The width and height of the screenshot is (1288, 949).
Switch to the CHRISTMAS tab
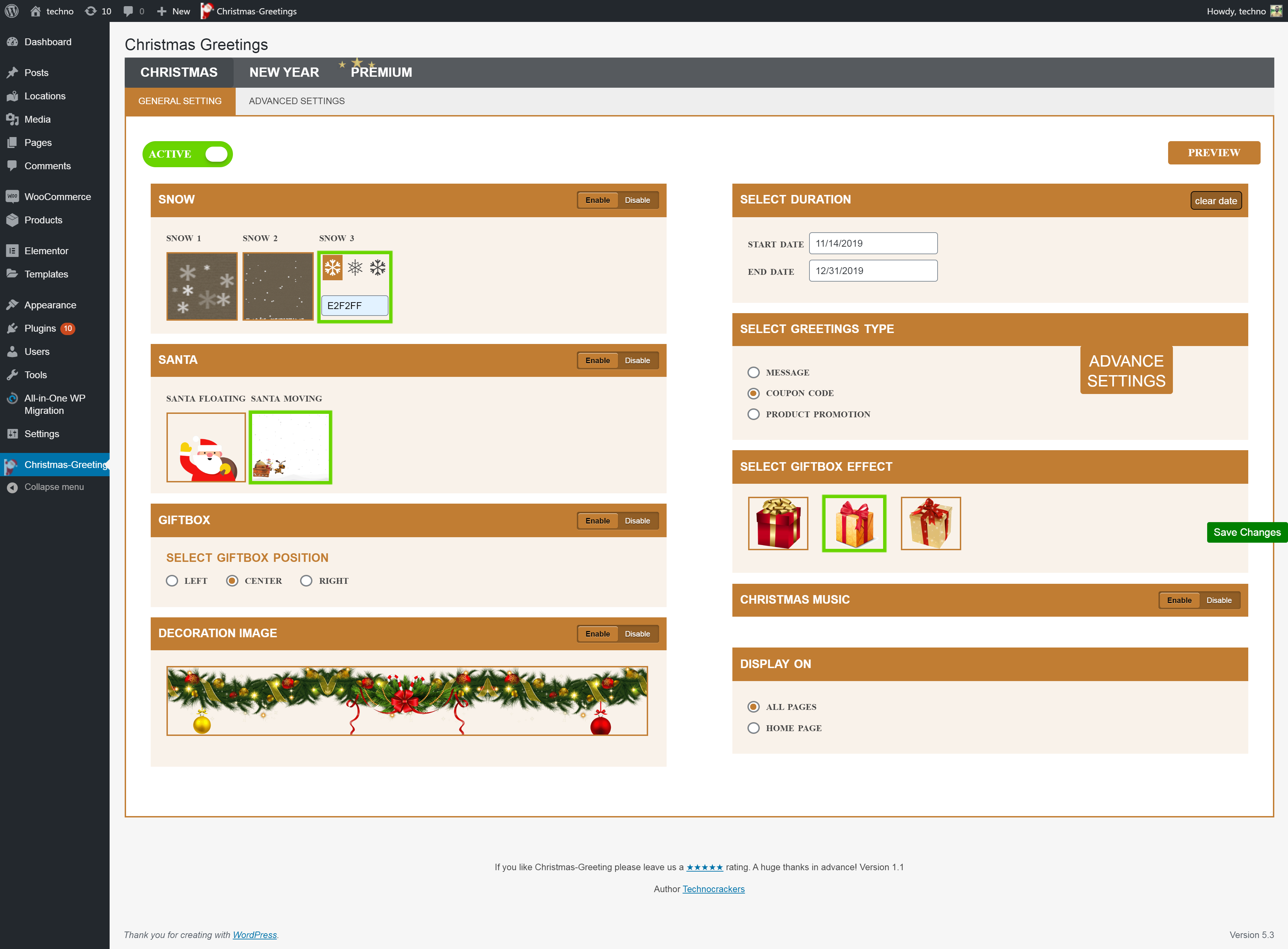[x=178, y=72]
